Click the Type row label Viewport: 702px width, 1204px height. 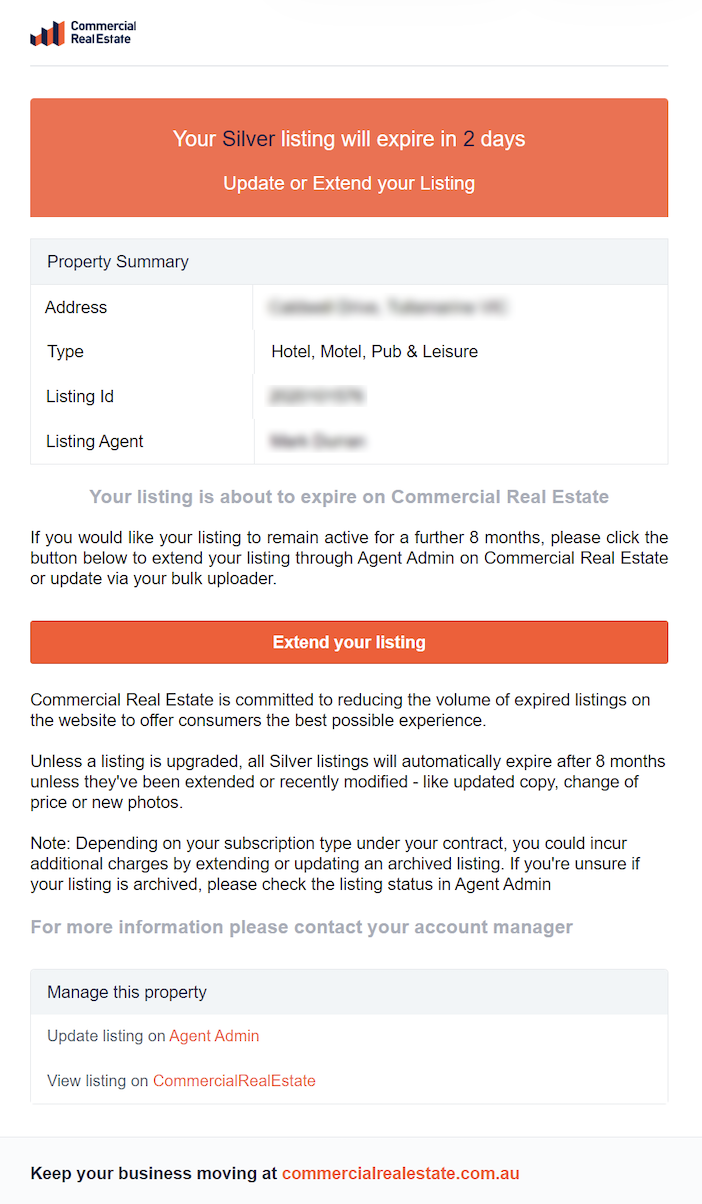pos(65,351)
